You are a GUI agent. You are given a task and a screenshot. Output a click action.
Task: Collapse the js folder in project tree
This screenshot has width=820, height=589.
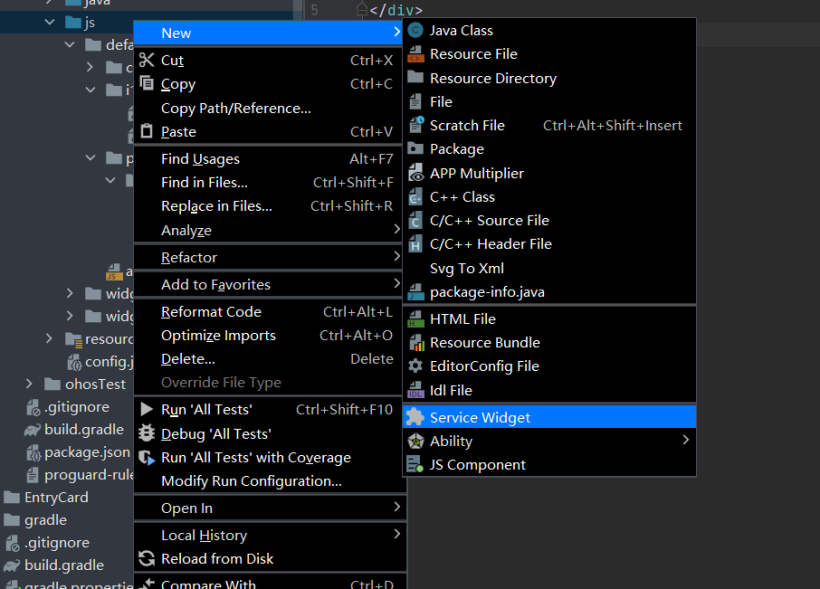tap(48, 21)
